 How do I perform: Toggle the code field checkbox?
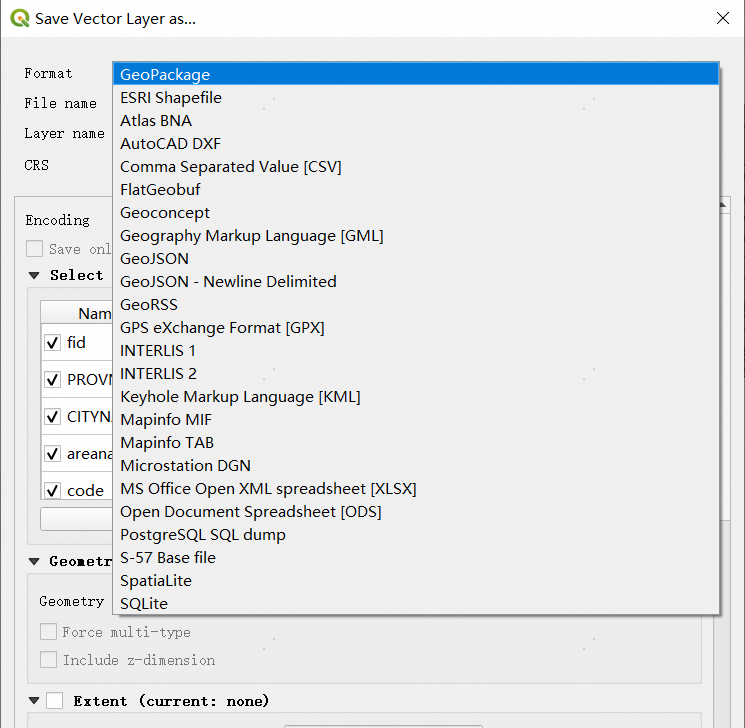click(53, 491)
